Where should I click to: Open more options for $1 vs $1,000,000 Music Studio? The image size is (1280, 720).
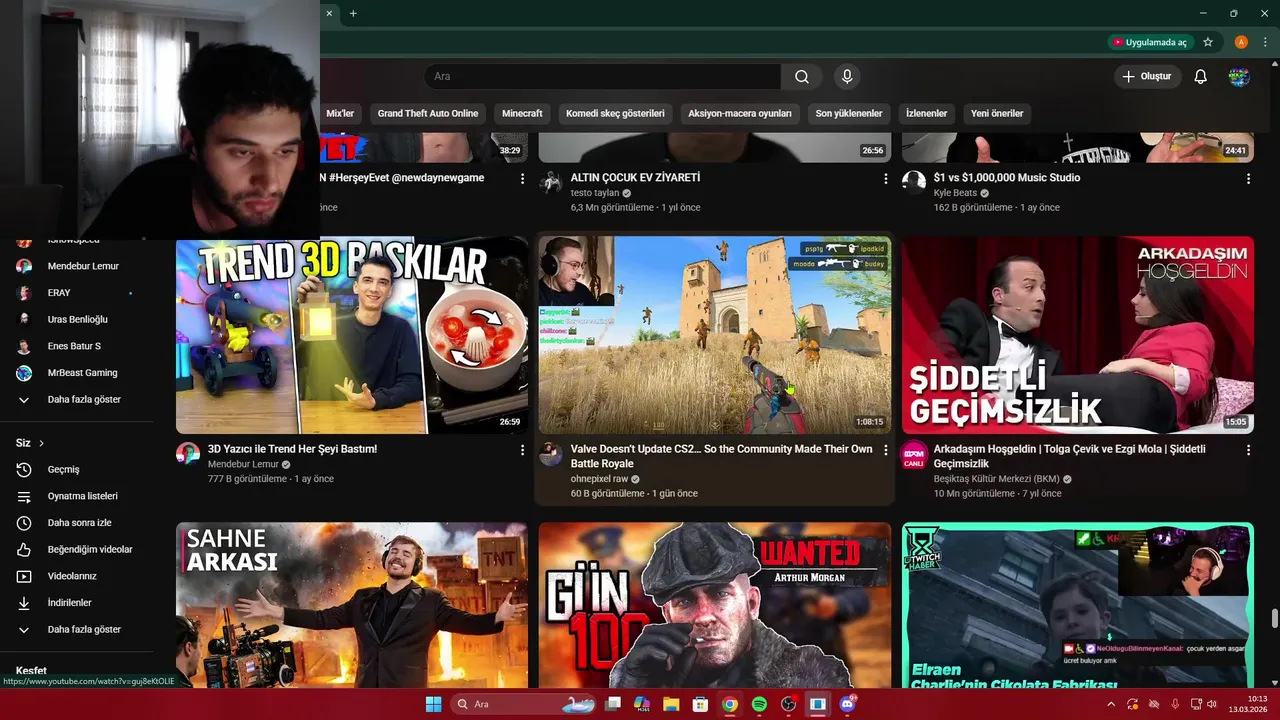(1248, 179)
